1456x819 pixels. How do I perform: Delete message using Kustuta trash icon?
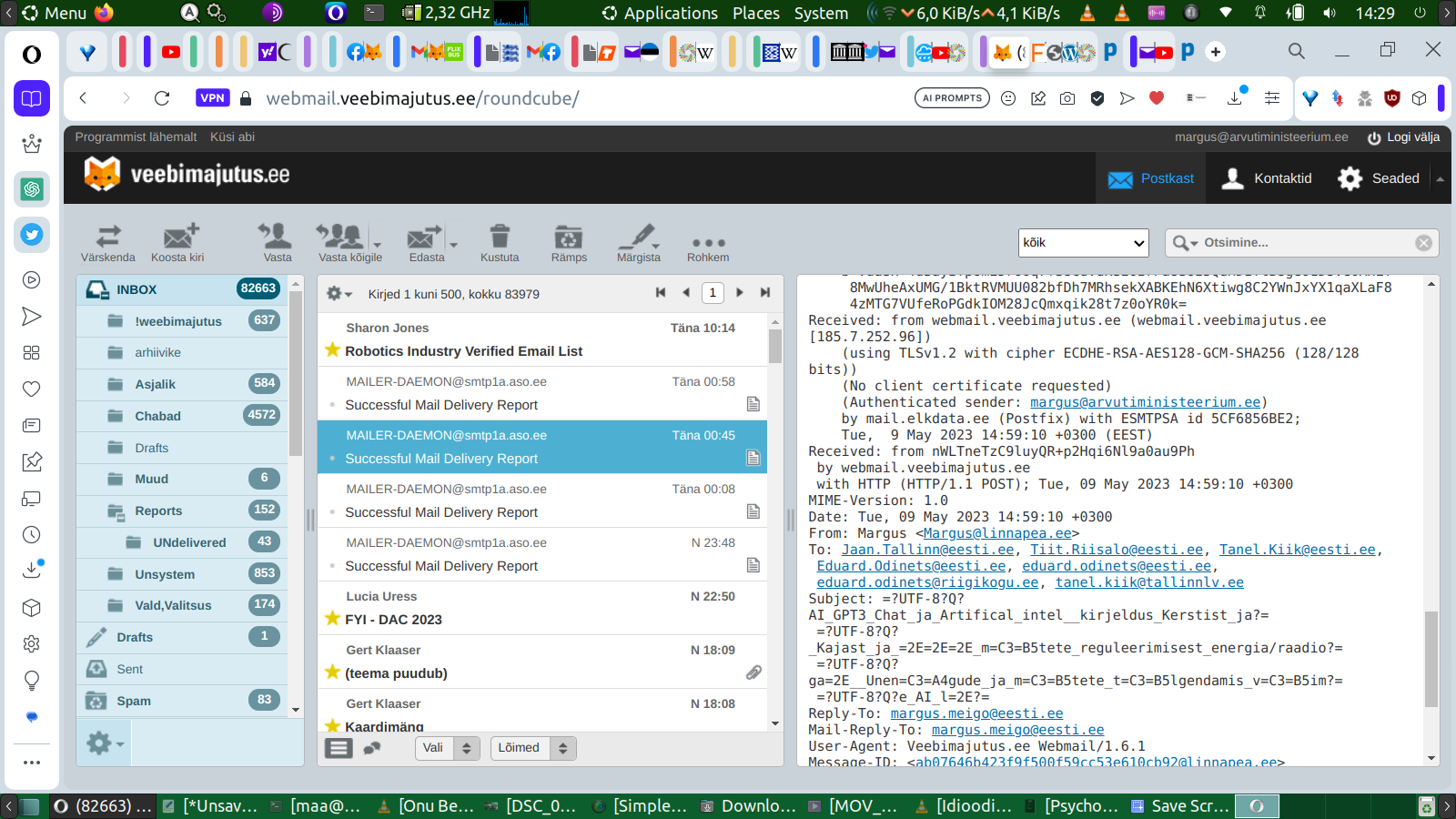[500, 238]
